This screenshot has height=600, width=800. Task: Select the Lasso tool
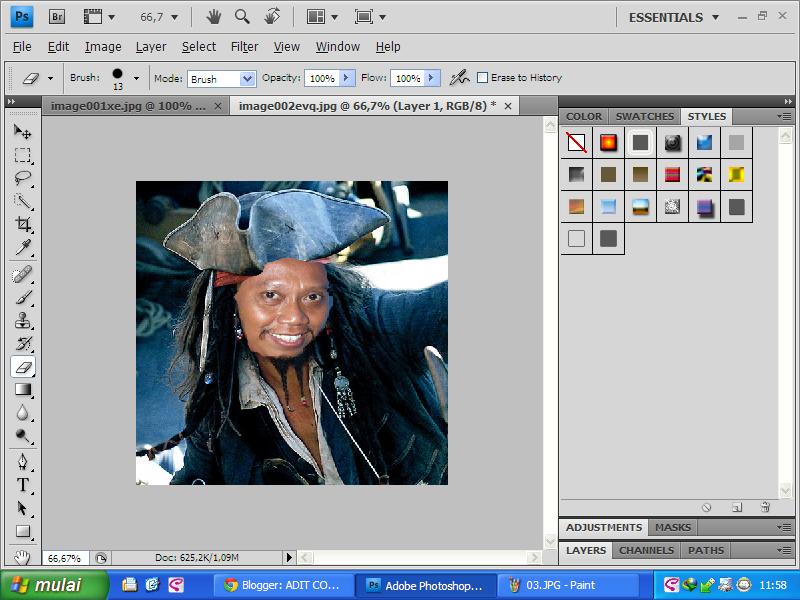[x=22, y=178]
